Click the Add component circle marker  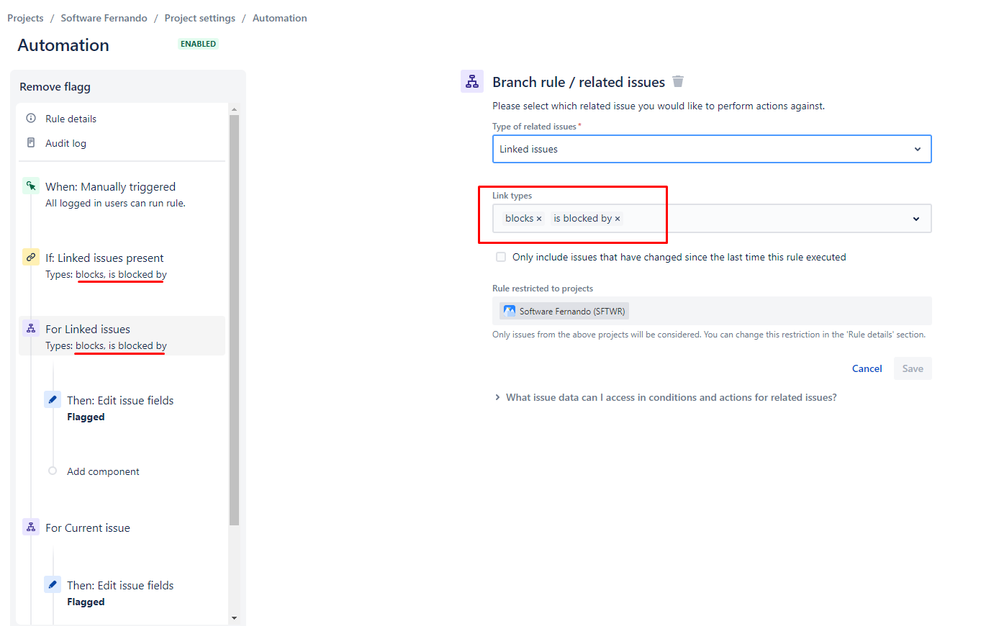[x=52, y=471]
